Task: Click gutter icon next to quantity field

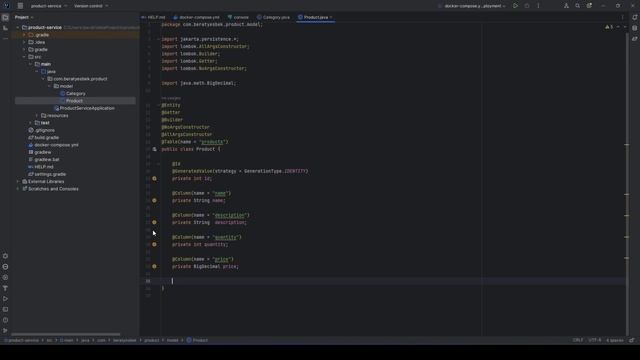Action: (154, 244)
